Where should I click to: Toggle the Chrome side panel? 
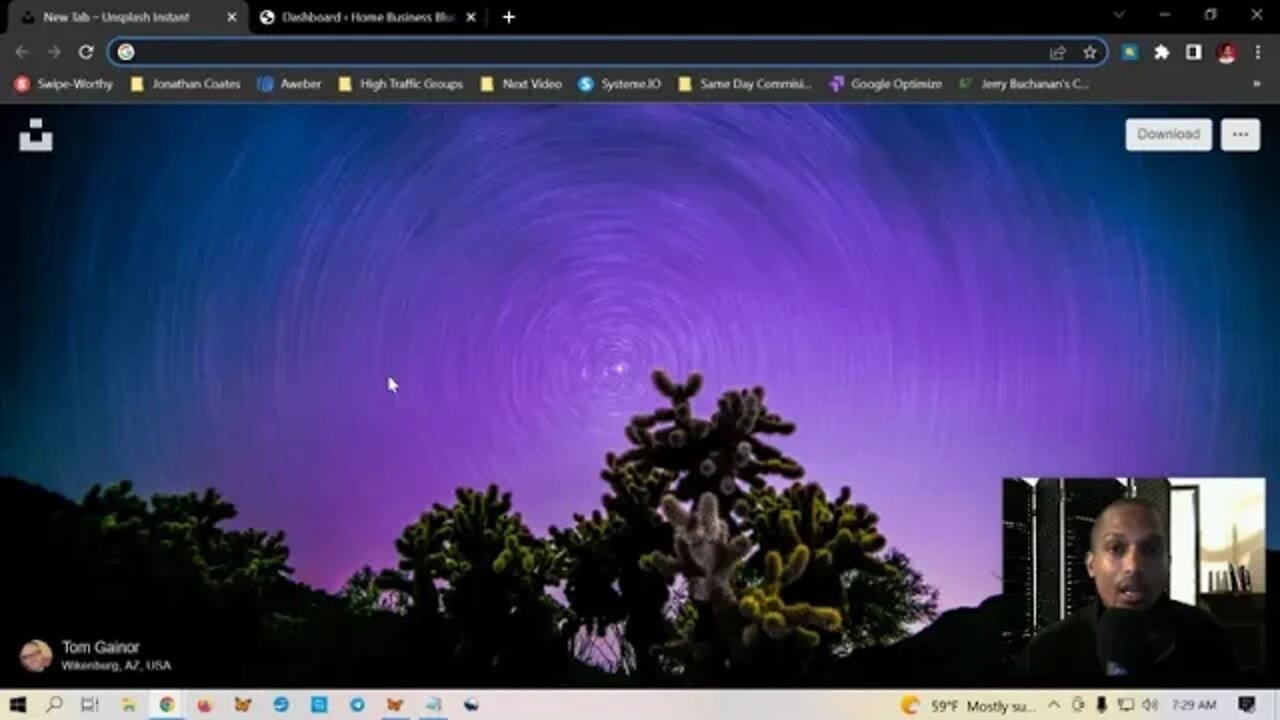tap(1194, 52)
